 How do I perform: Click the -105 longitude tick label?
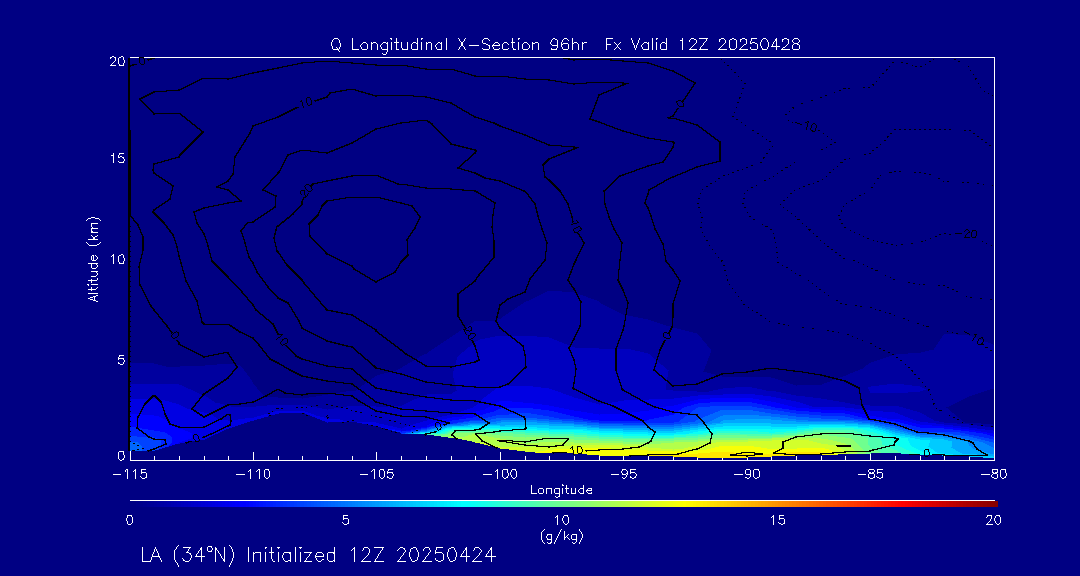(x=376, y=475)
